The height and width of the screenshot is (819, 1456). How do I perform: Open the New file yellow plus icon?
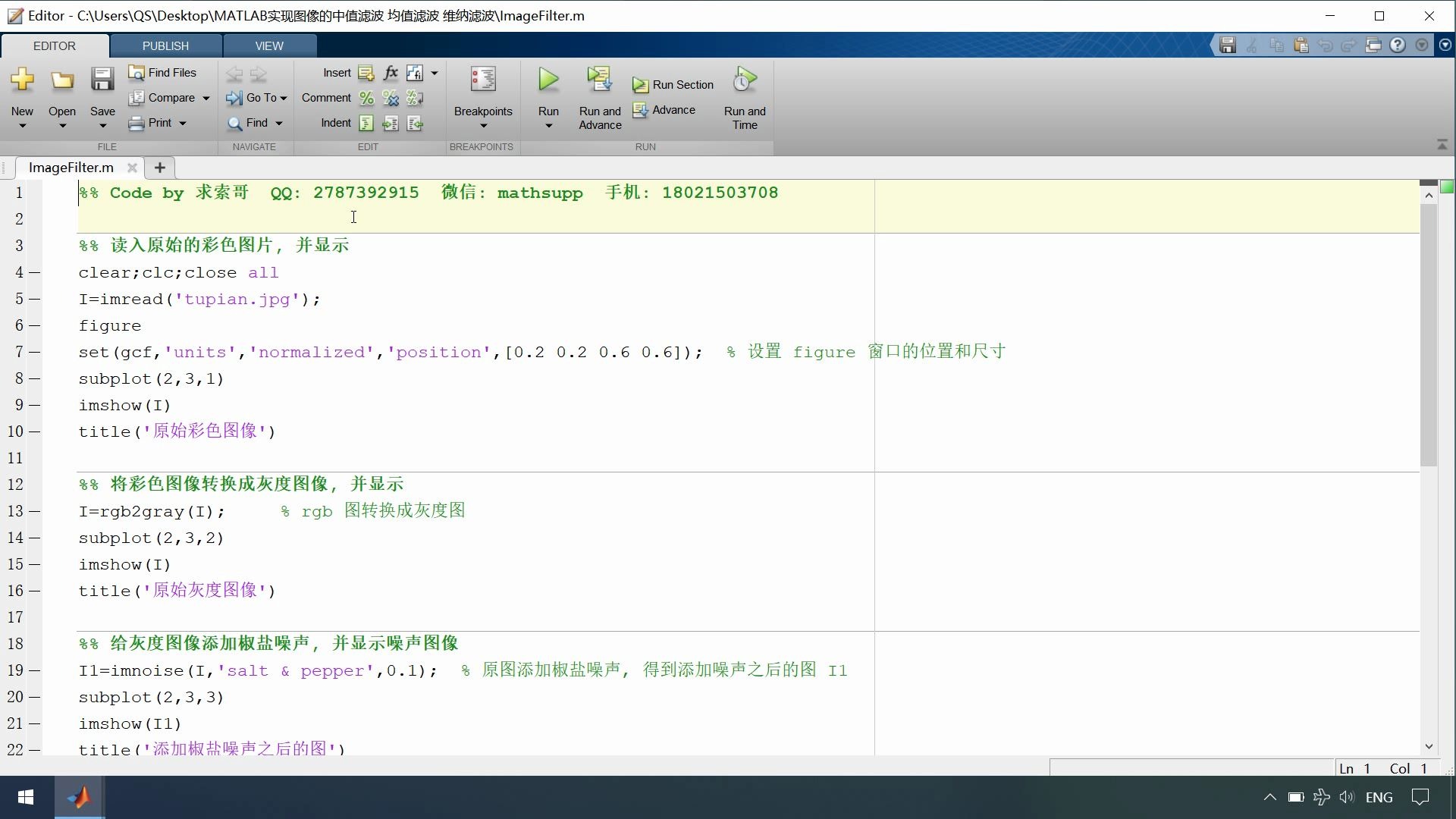(22, 80)
